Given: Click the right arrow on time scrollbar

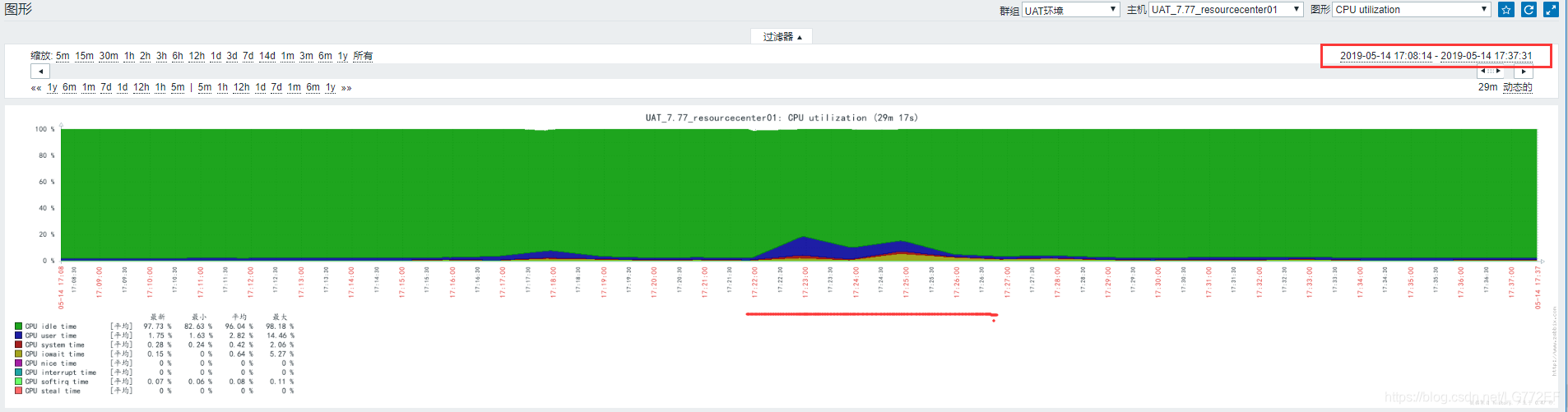Looking at the screenshot, I should 1524,72.
